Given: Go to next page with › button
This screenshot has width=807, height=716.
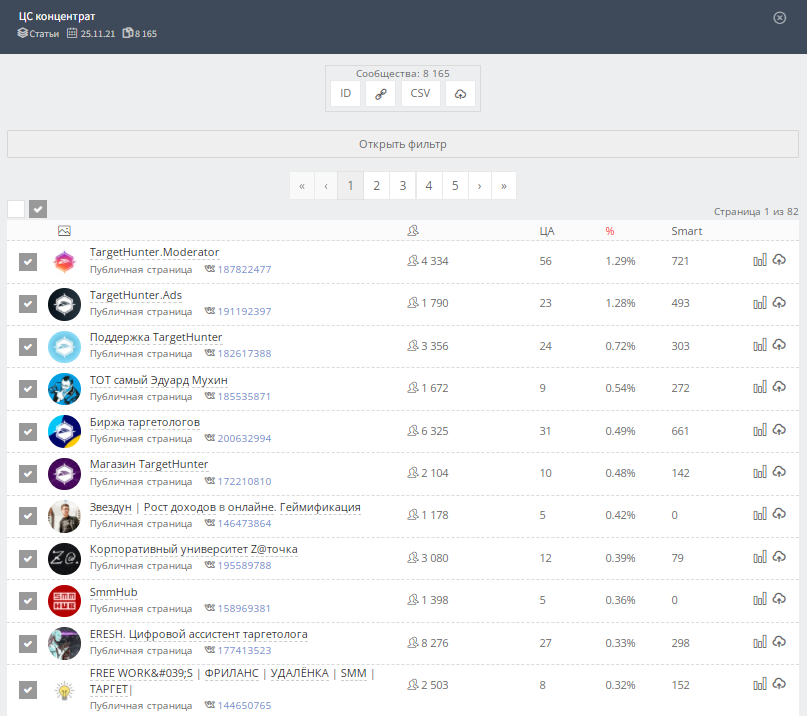Looking at the screenshot, I should (480, 186).
